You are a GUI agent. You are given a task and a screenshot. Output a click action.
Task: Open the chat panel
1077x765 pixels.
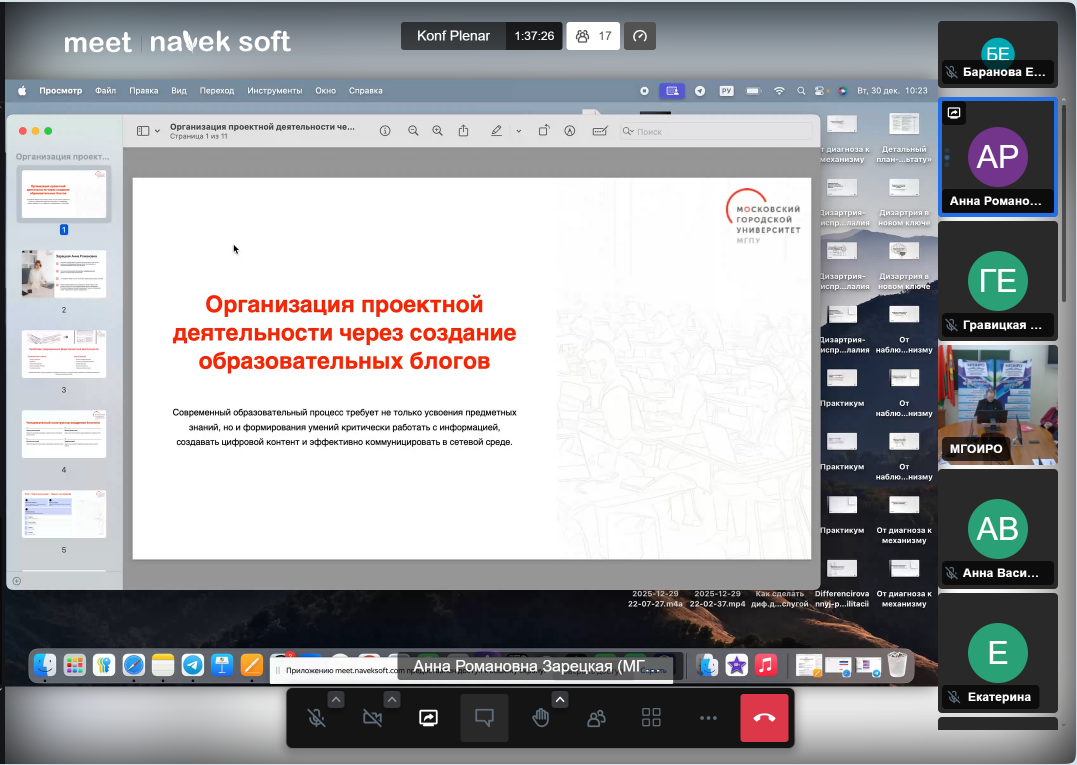[485, 718]
